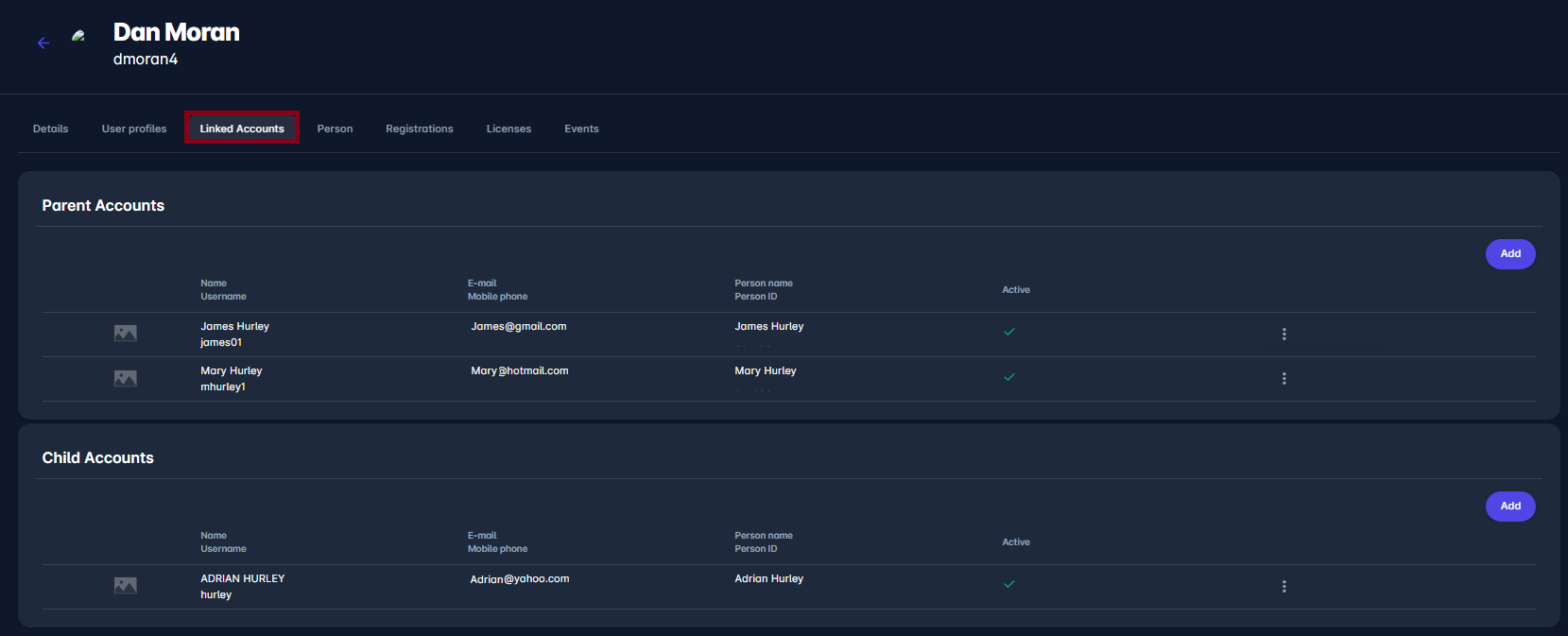Click Mary Hurley's active checkmark
1568x636 pixels.
(1009, 377)
